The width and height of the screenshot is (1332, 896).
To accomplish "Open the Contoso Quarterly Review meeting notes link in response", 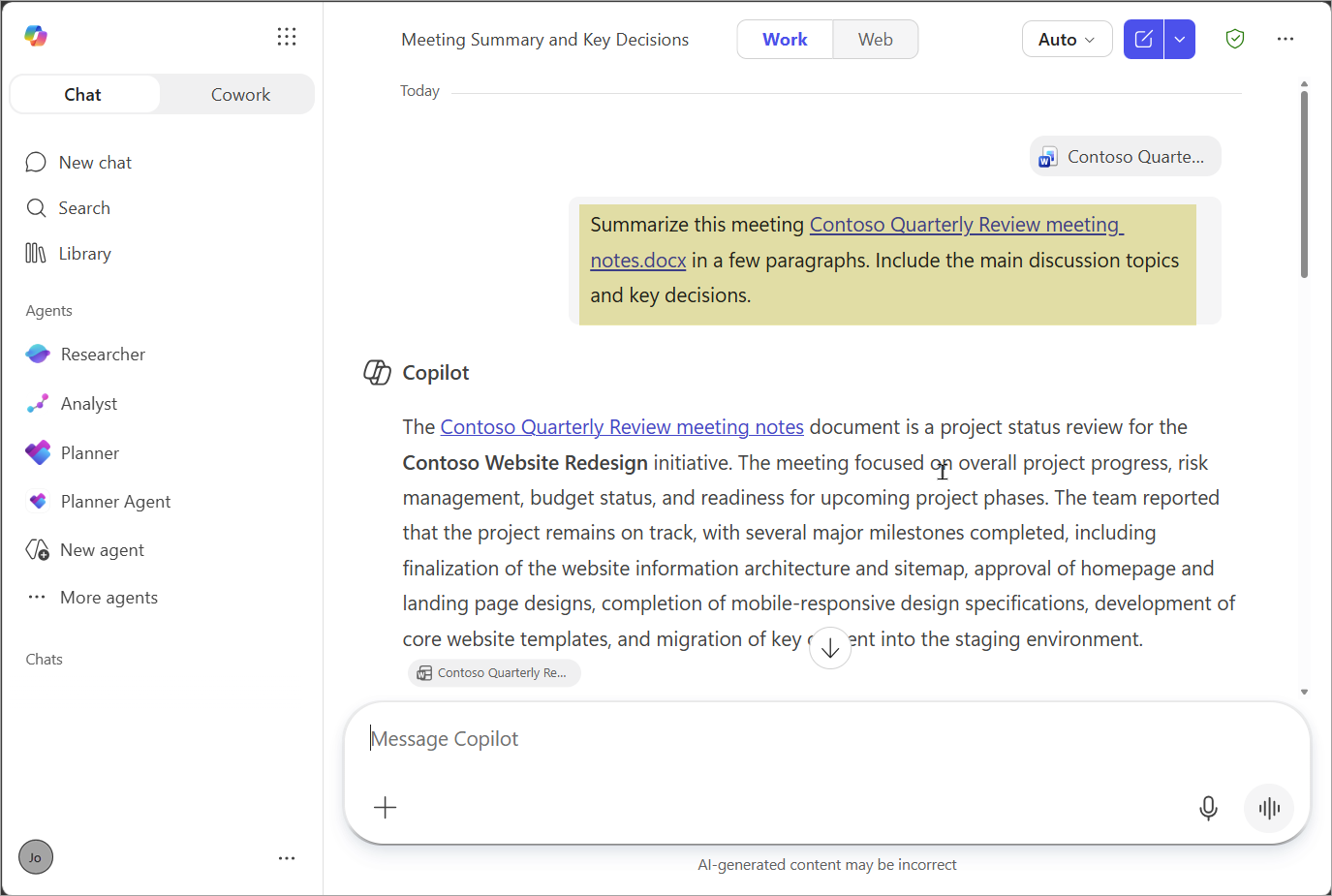I will [622, 427].
